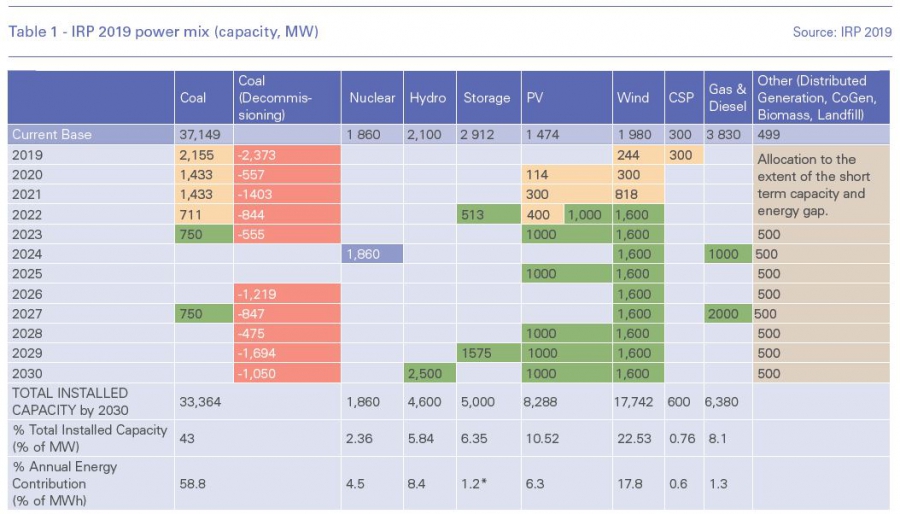Select the Source: IRP 2019 text
Viewport: 900px width, 514px height.
tap(841, 32)
